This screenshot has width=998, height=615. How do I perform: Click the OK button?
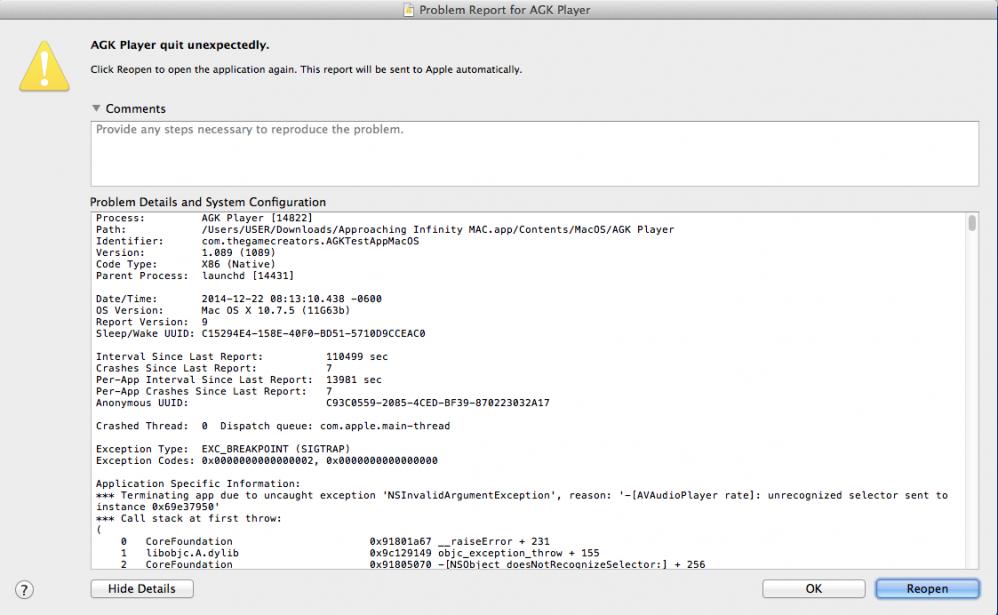(x=813, y=589)
